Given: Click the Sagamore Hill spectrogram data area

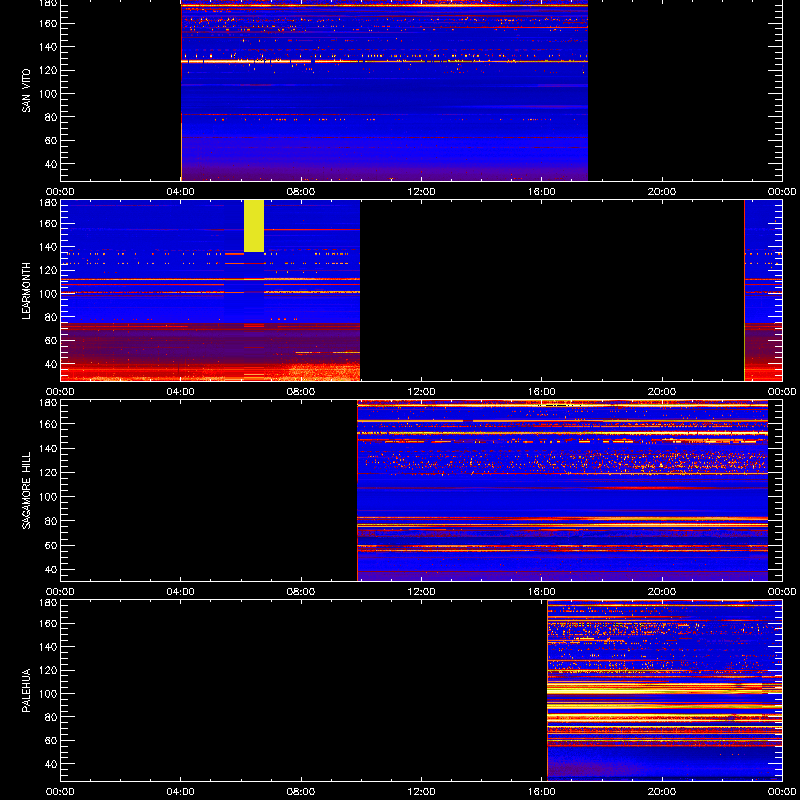Looking at the screenshot, I should (x=562, y=490).
